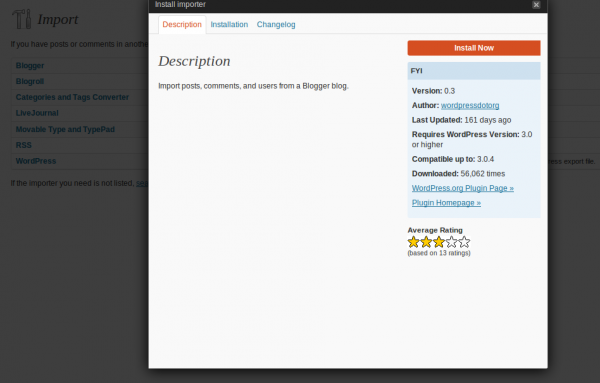The width and height of the screenshot is (600, 383).
Task: Click the fifth empty rating star
Action: pyautogui.click(x=464, y=242)
